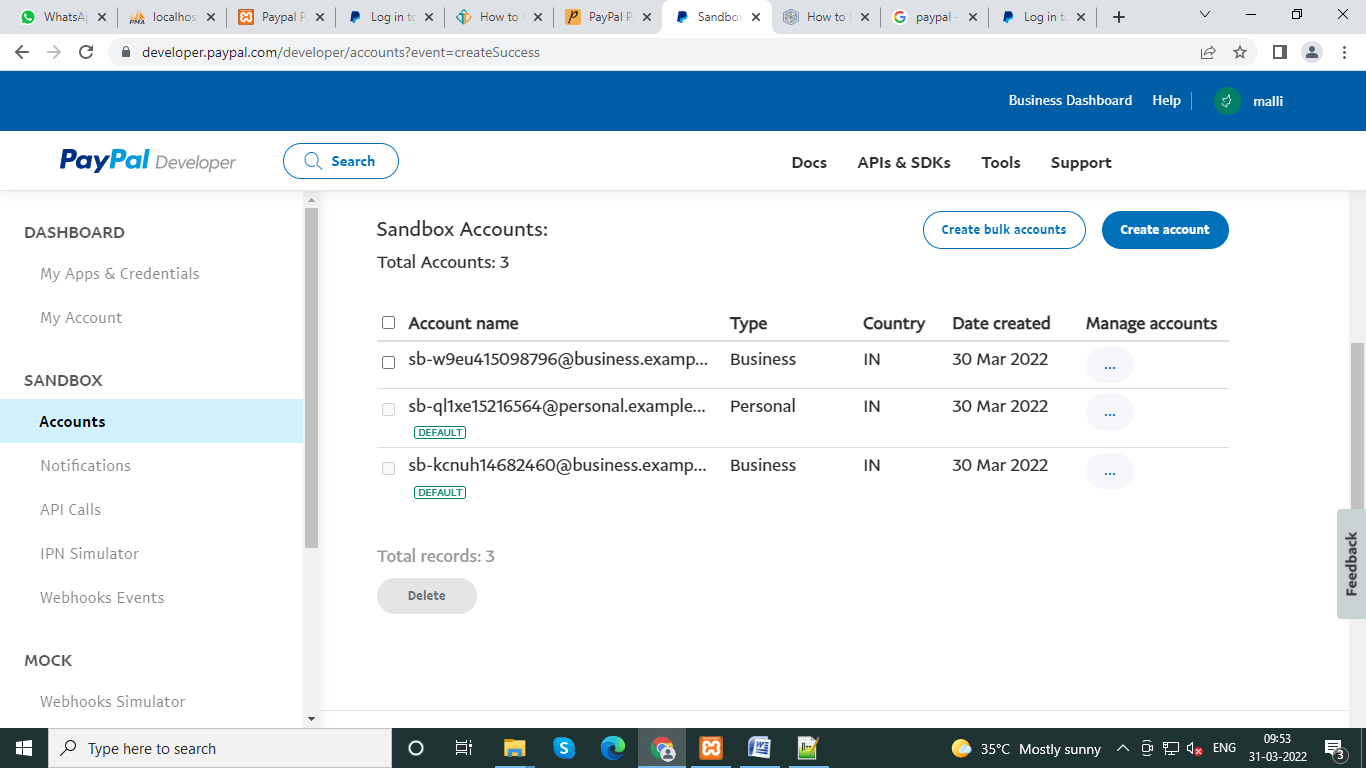
Task: Expand manage options for the personal account
Action: 1109,412
